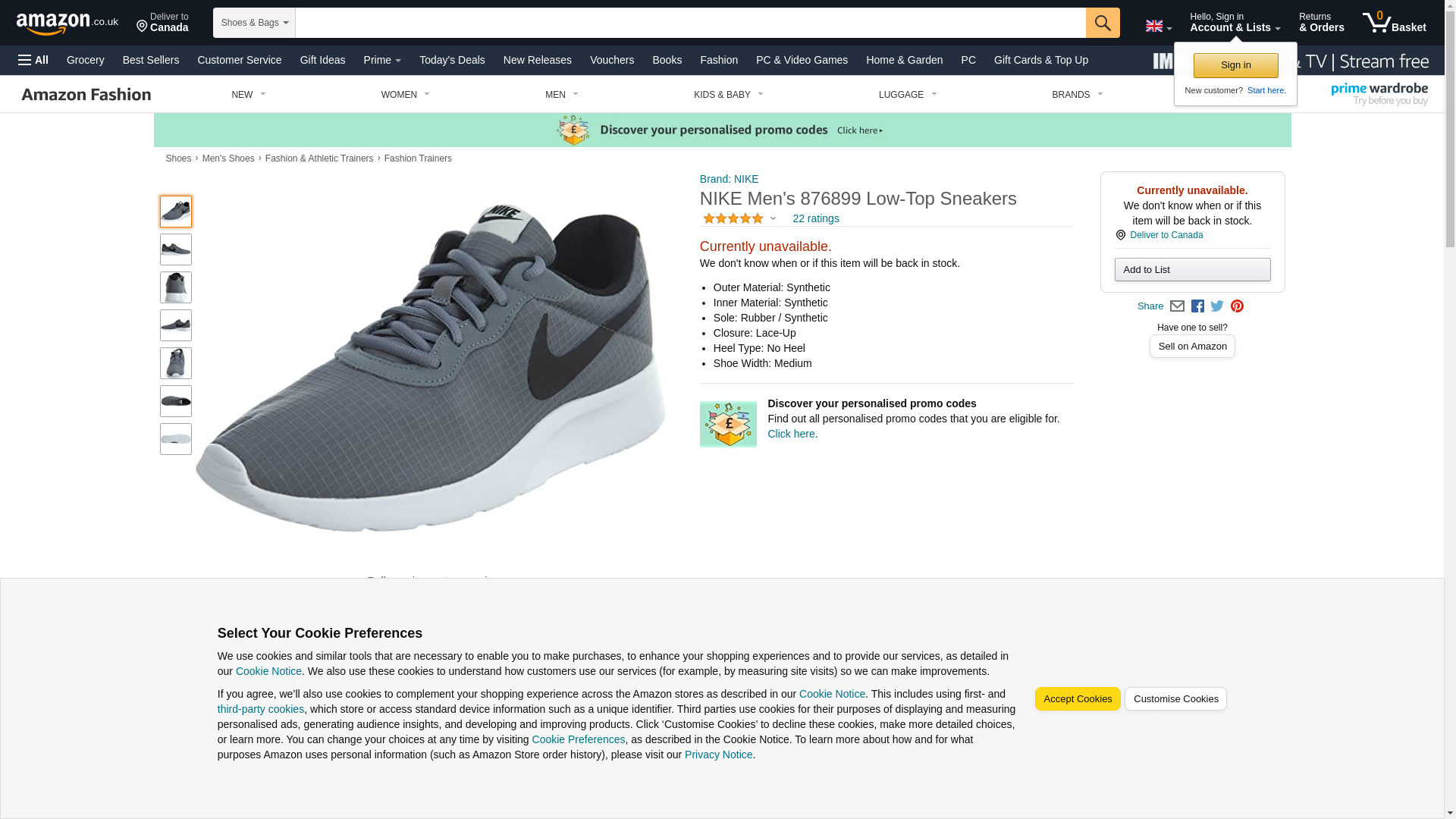Screen dimensions: 1456x819
Task: Open the All hamburger menu
Action: [33, 60]
